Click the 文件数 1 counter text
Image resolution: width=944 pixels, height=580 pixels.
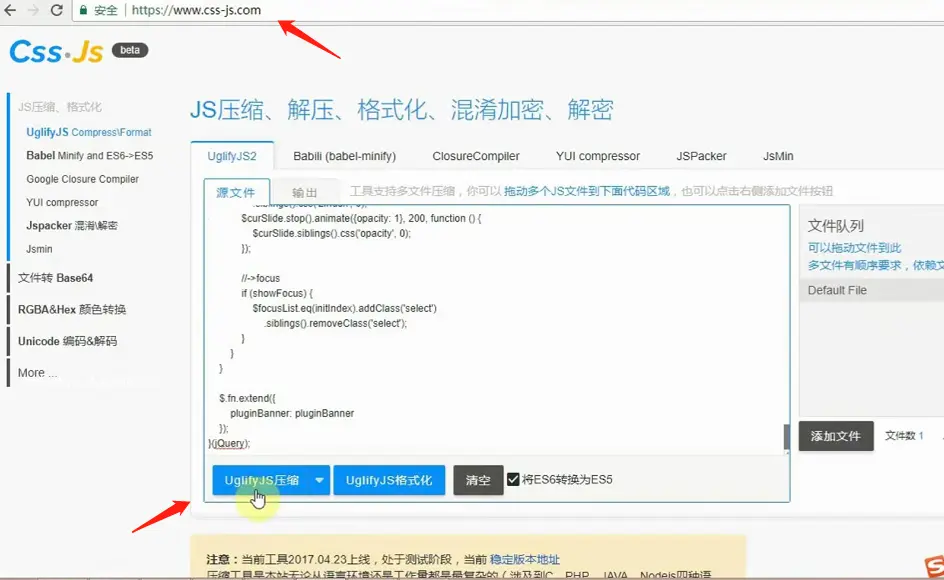coord(904,435)
